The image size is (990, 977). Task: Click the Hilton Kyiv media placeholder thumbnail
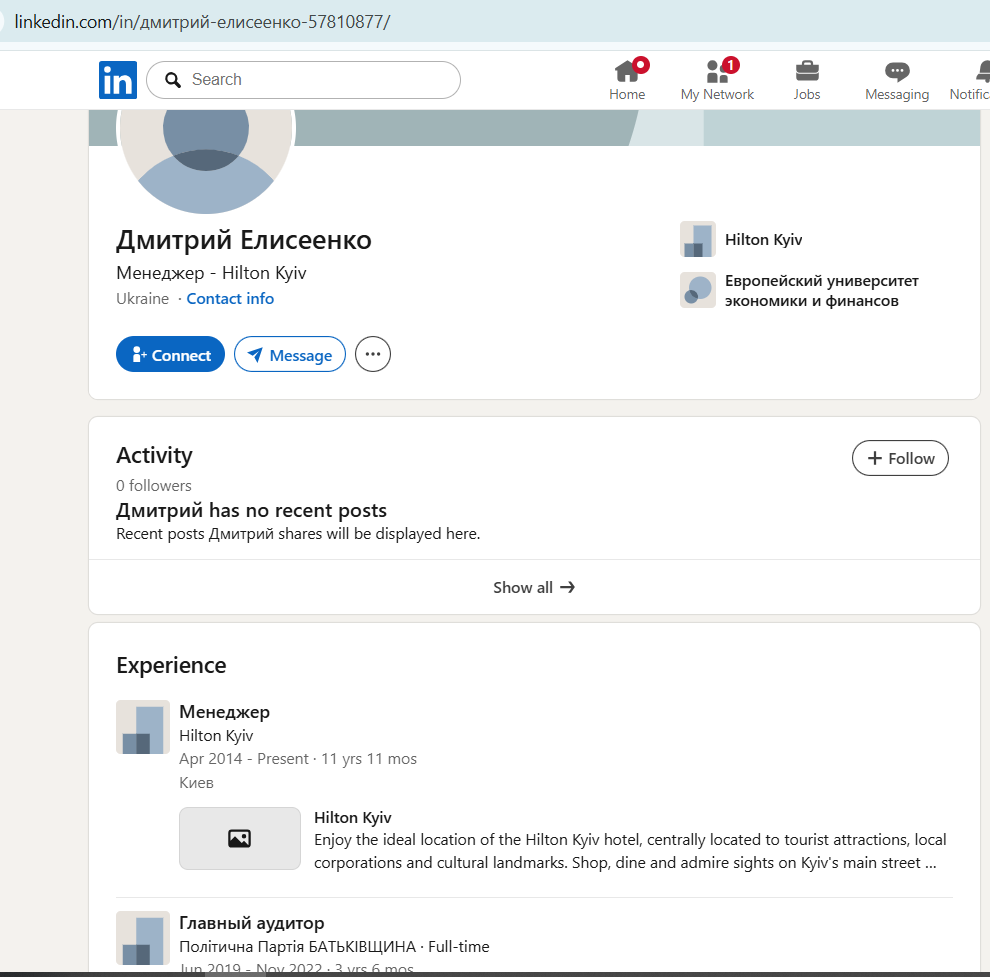239,837
